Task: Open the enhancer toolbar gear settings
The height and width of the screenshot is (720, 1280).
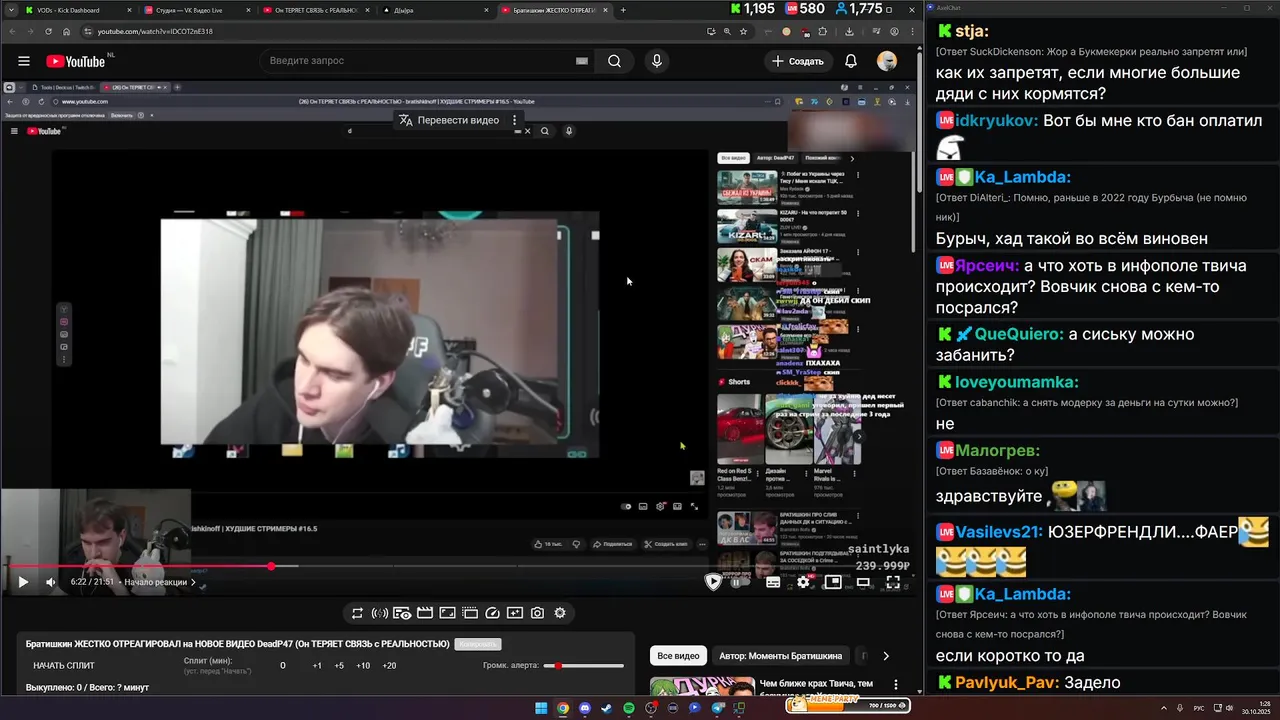Action: (x=560, y=613)
